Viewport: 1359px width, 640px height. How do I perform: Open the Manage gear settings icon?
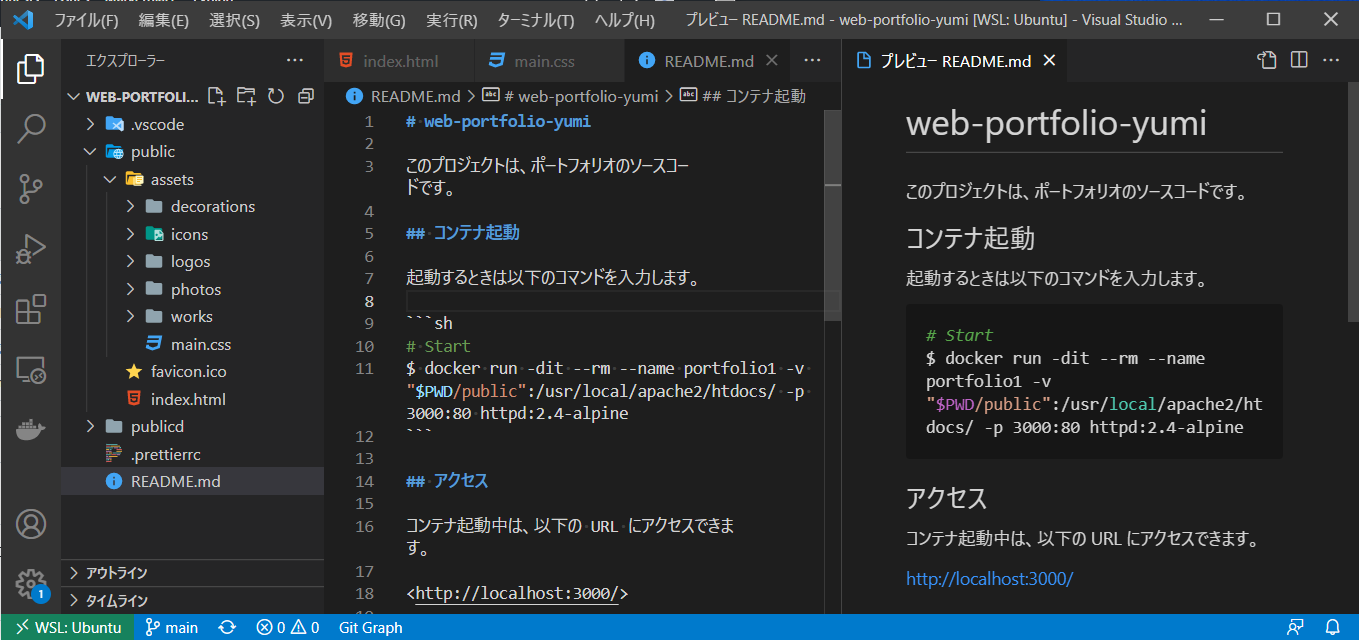point(31,583)
